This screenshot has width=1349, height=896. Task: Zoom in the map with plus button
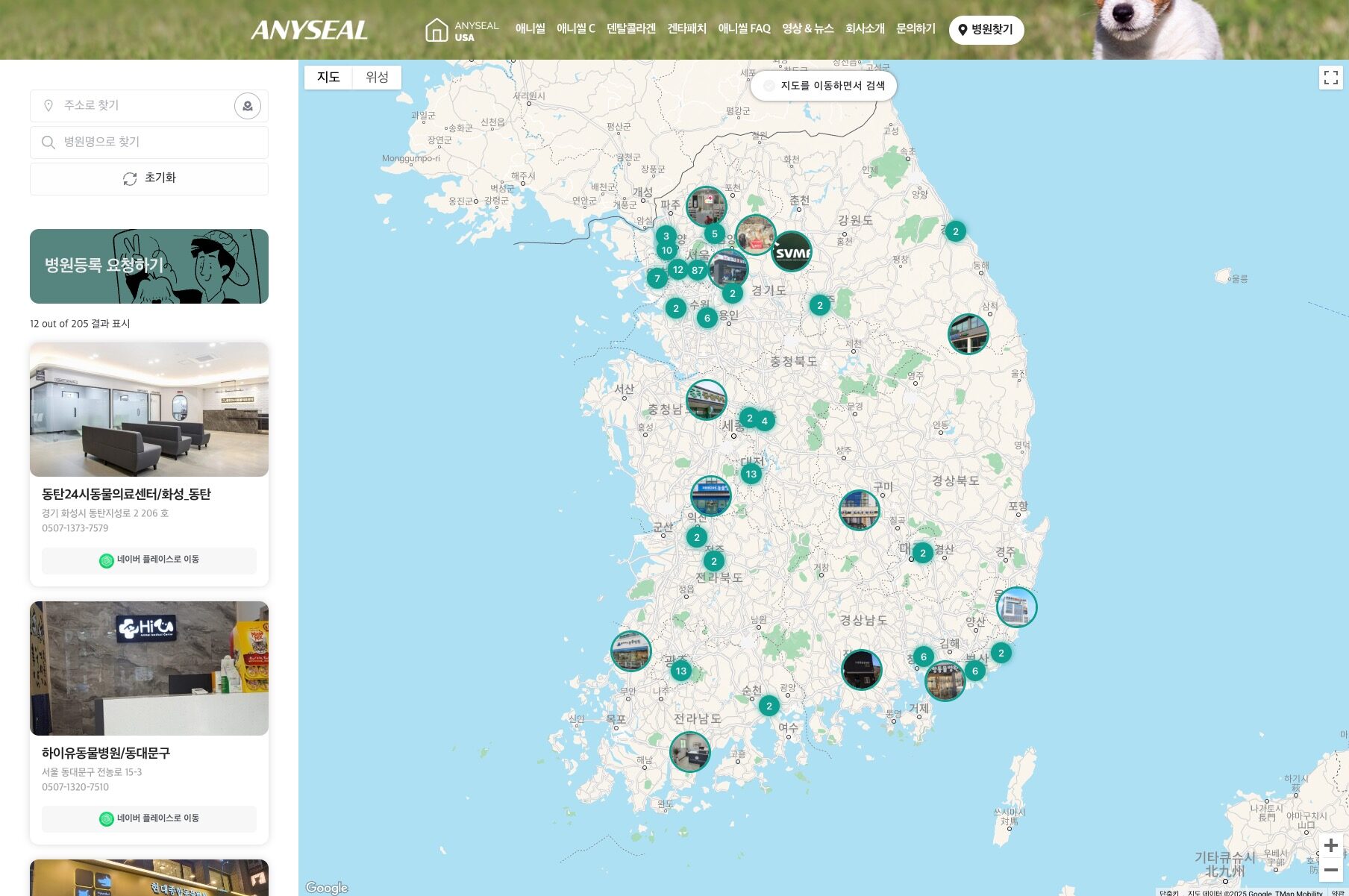(x=1330, y=845)
